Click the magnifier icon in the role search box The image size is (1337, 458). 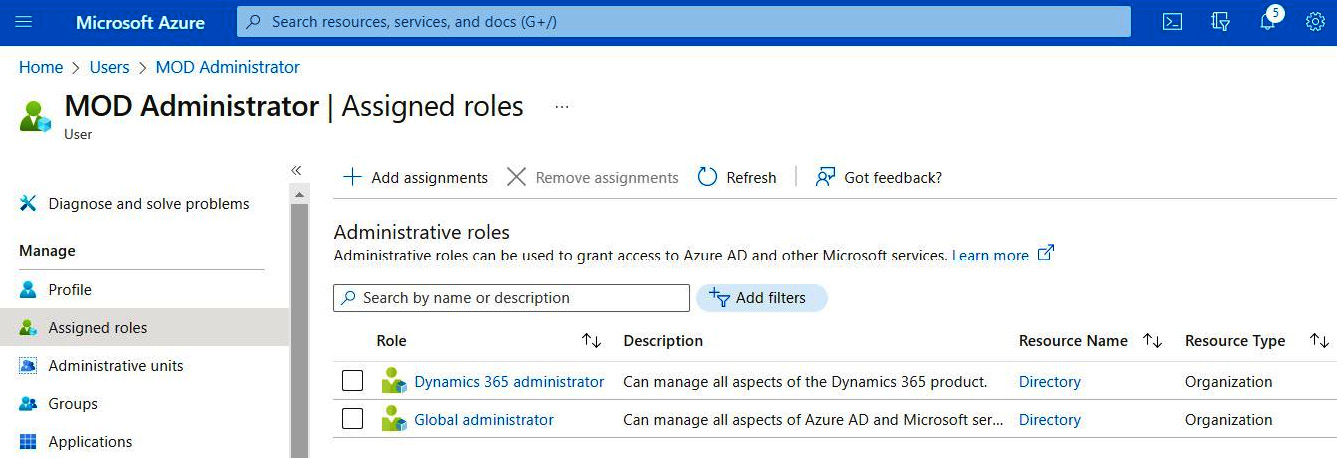click(348, 298)
